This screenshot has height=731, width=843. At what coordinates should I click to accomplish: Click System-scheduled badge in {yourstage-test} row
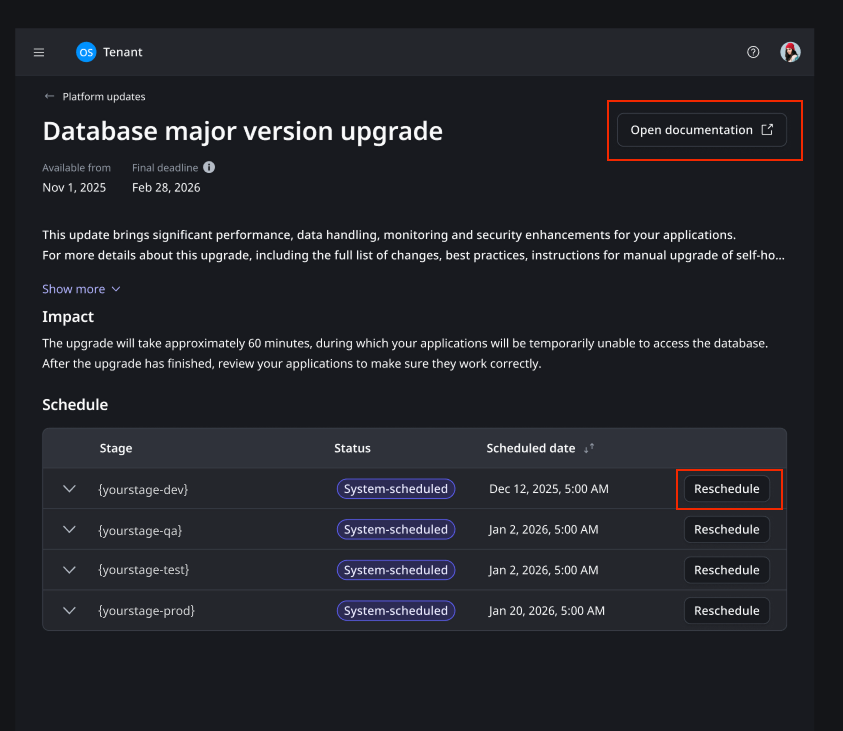(x=396, y=570)
